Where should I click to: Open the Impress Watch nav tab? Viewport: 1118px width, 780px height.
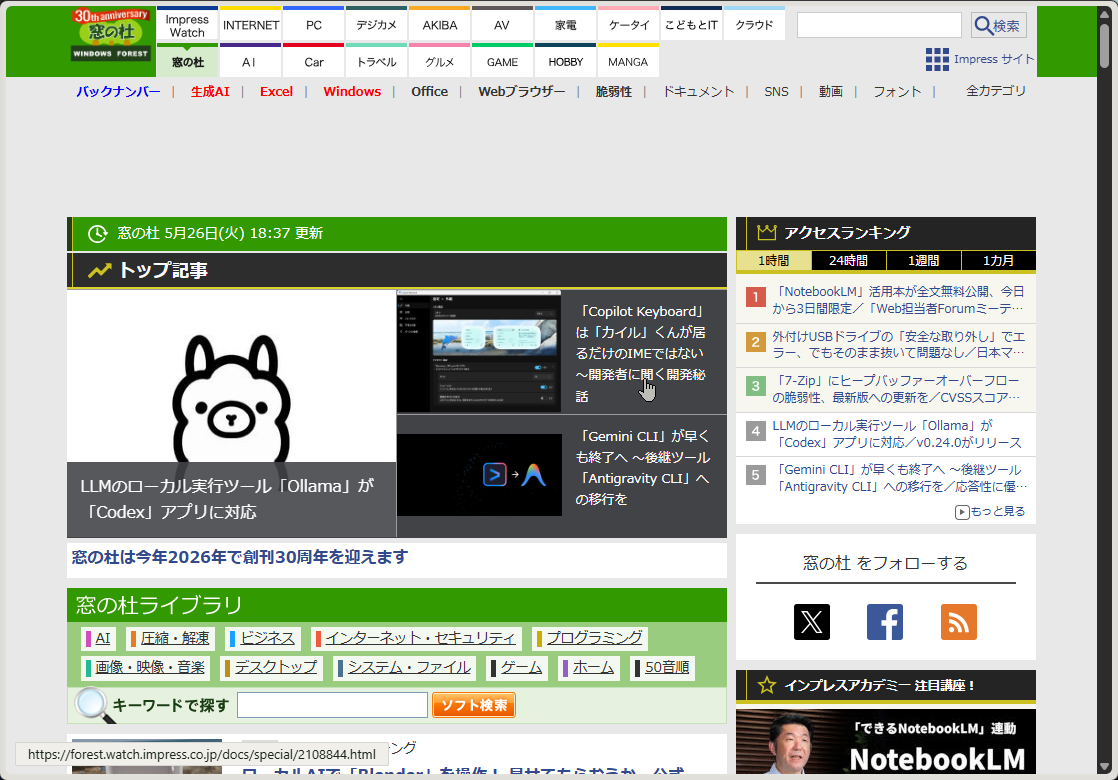click(x=188, y=25)
